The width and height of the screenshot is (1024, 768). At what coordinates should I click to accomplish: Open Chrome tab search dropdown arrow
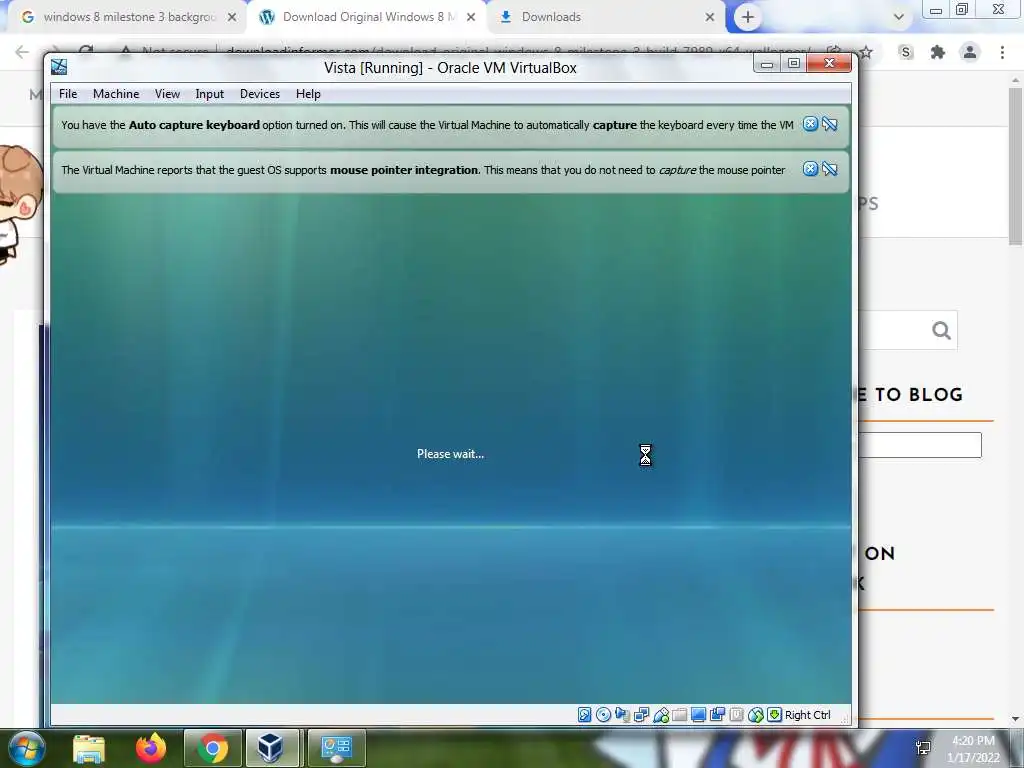click(x=899, y=17)
